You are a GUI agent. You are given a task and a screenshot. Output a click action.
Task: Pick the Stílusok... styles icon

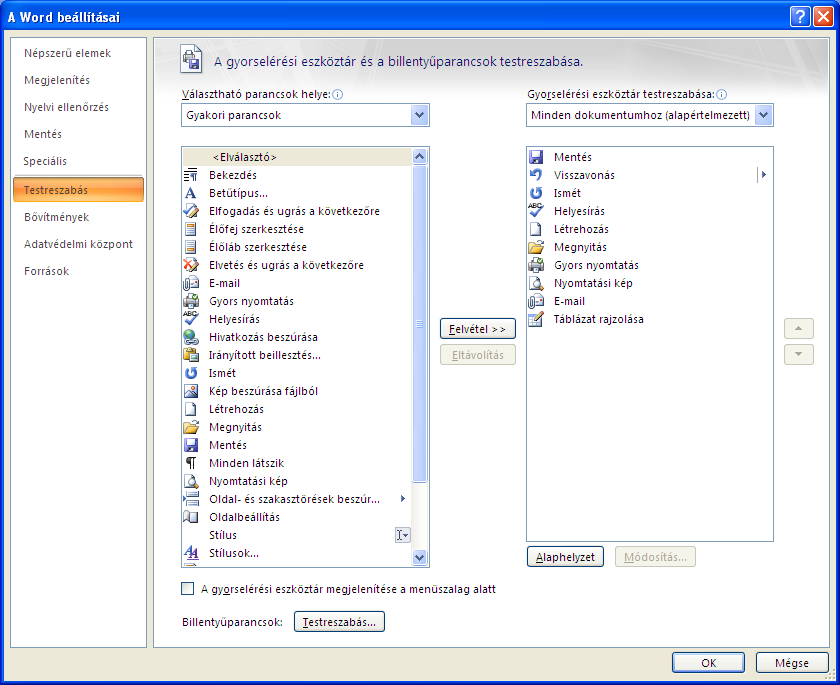coord(191,553)
